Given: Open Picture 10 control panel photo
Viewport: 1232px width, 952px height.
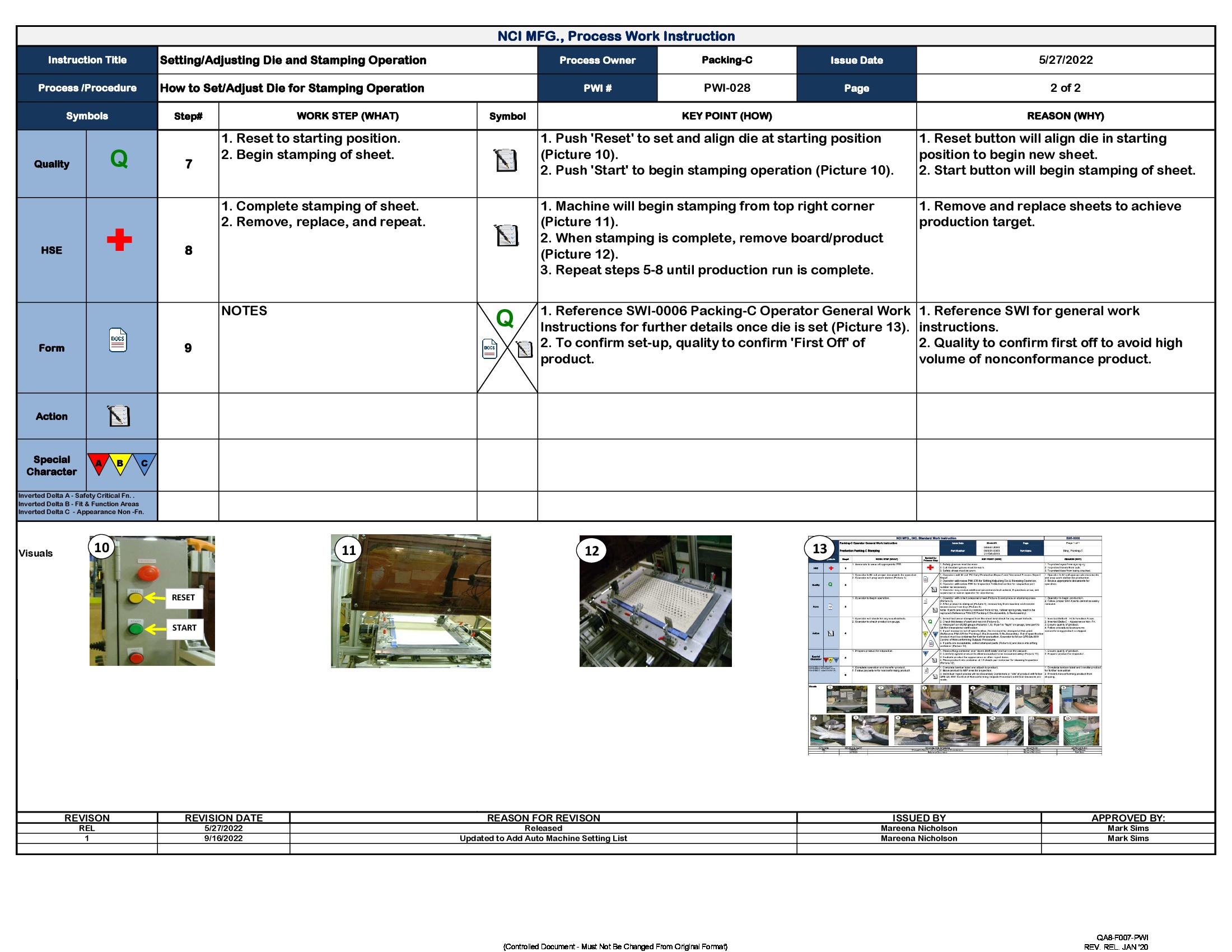Looking at the screenshot, I should tap(152, 598).
